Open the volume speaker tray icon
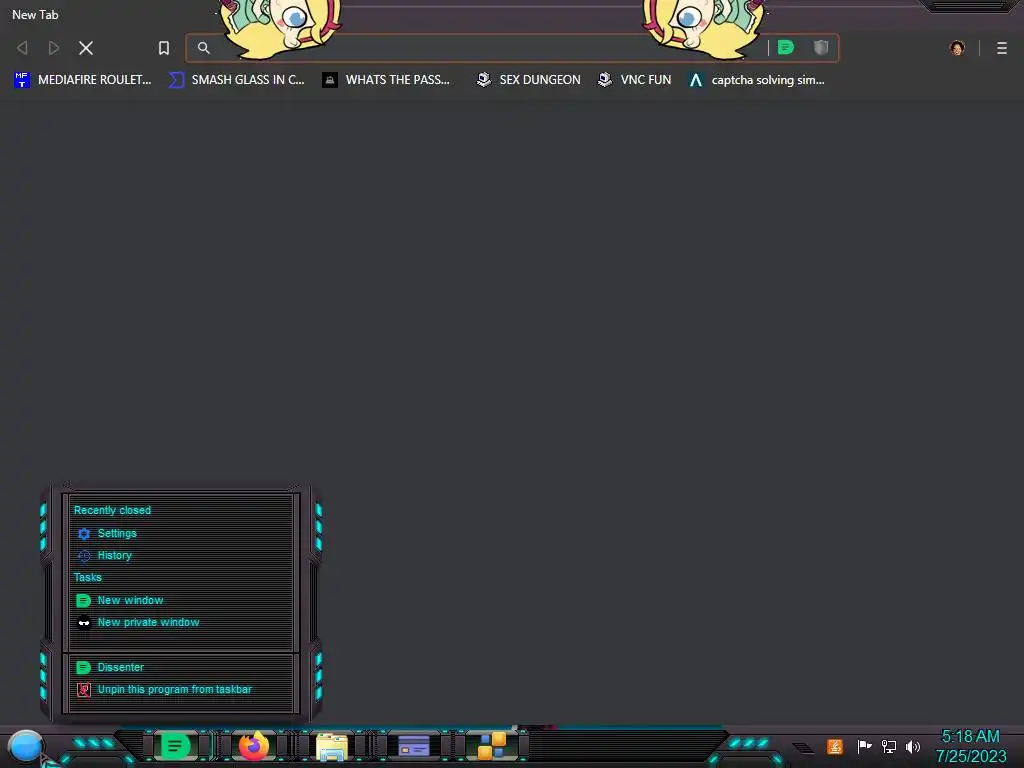1024x768 pixels. click(x=913, y=746)
